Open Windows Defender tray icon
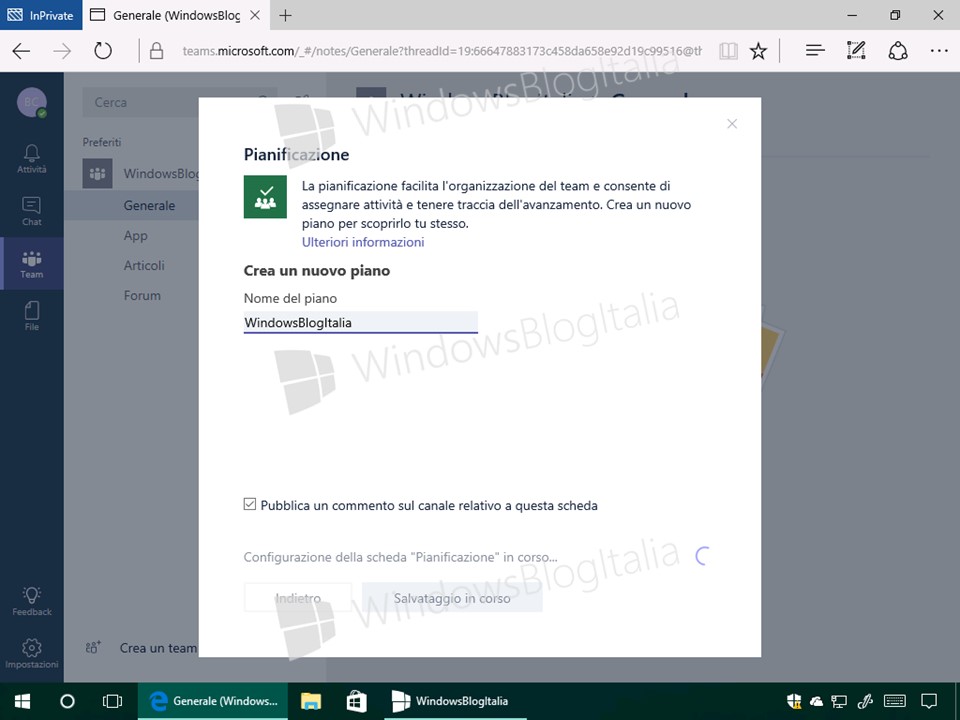This screenshot has width=960, height=720. pos(794,701)
